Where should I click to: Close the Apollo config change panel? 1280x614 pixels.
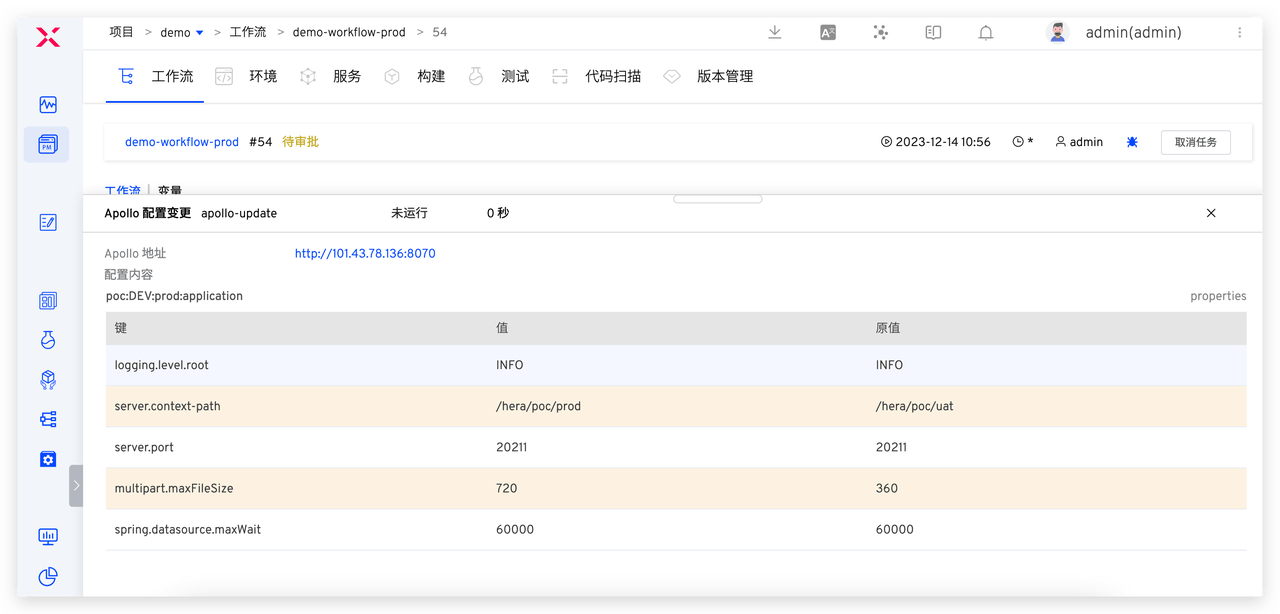coord(1211,213)
